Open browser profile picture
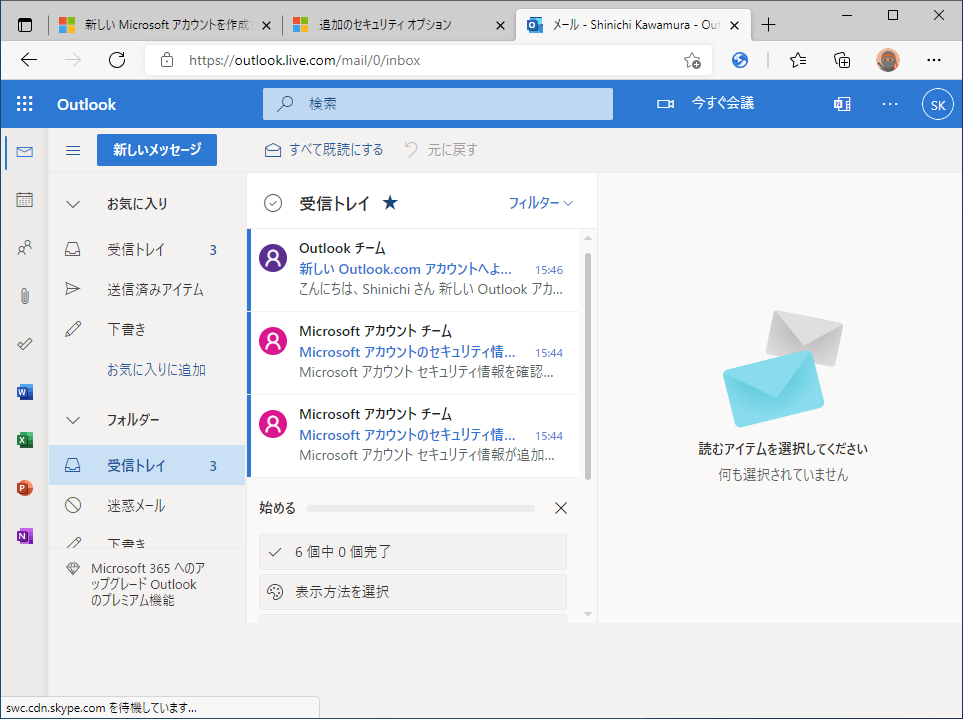Screen dimensions: 963x719 click(x=887, y=60)
